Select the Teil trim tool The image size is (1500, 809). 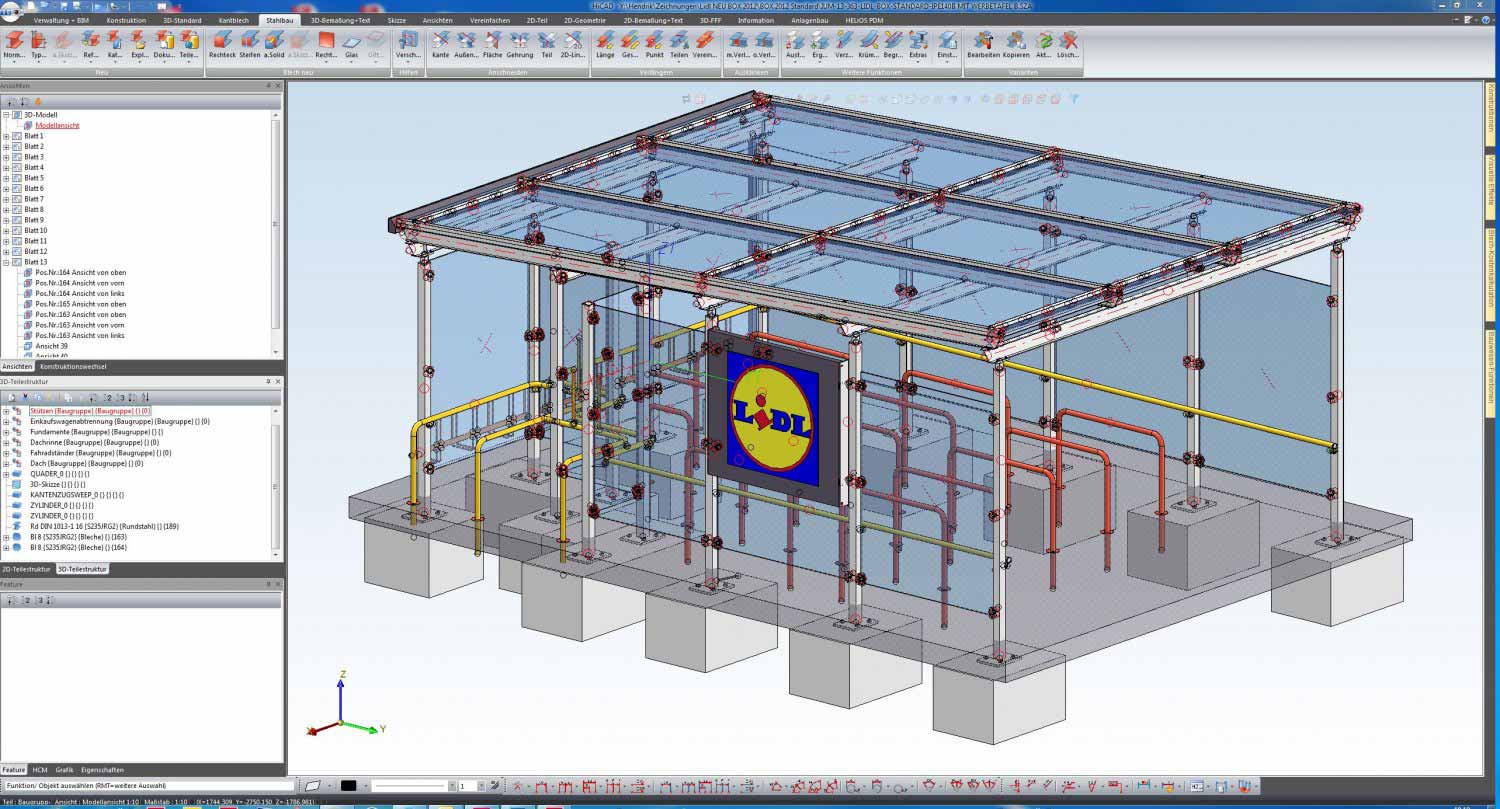546,44
